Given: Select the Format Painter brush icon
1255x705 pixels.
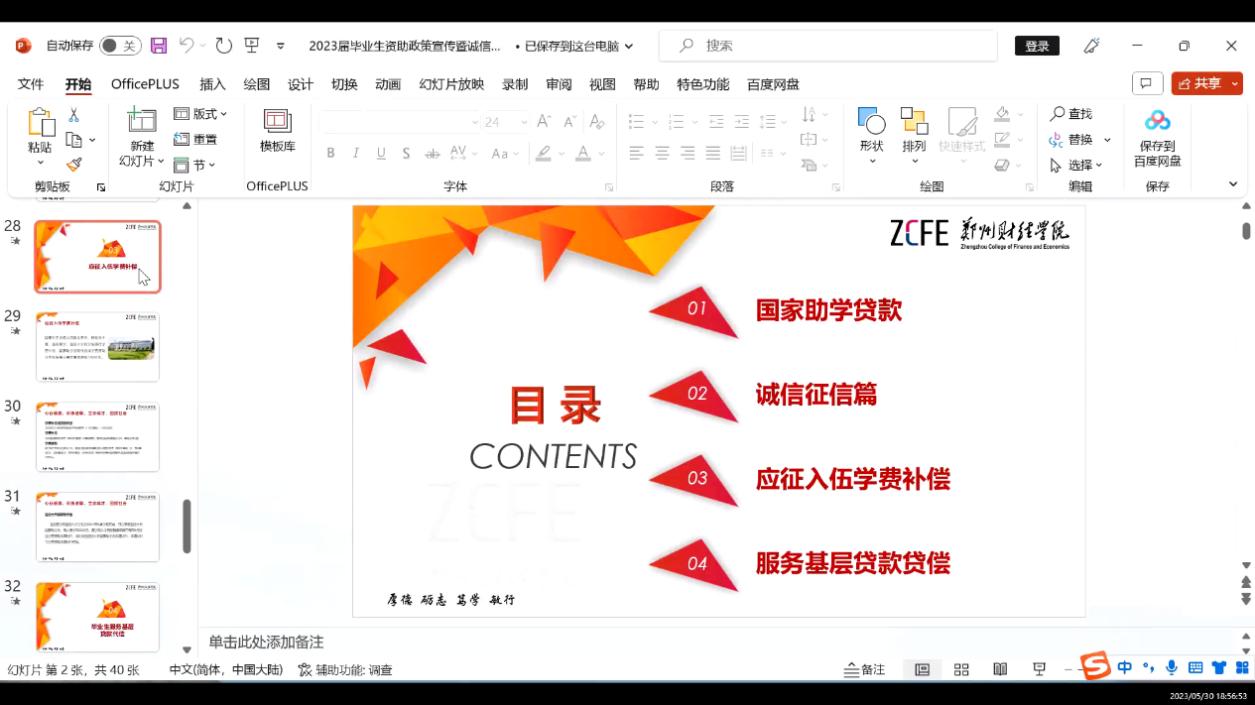Looking at the screenshot, I should click(74, 165).
